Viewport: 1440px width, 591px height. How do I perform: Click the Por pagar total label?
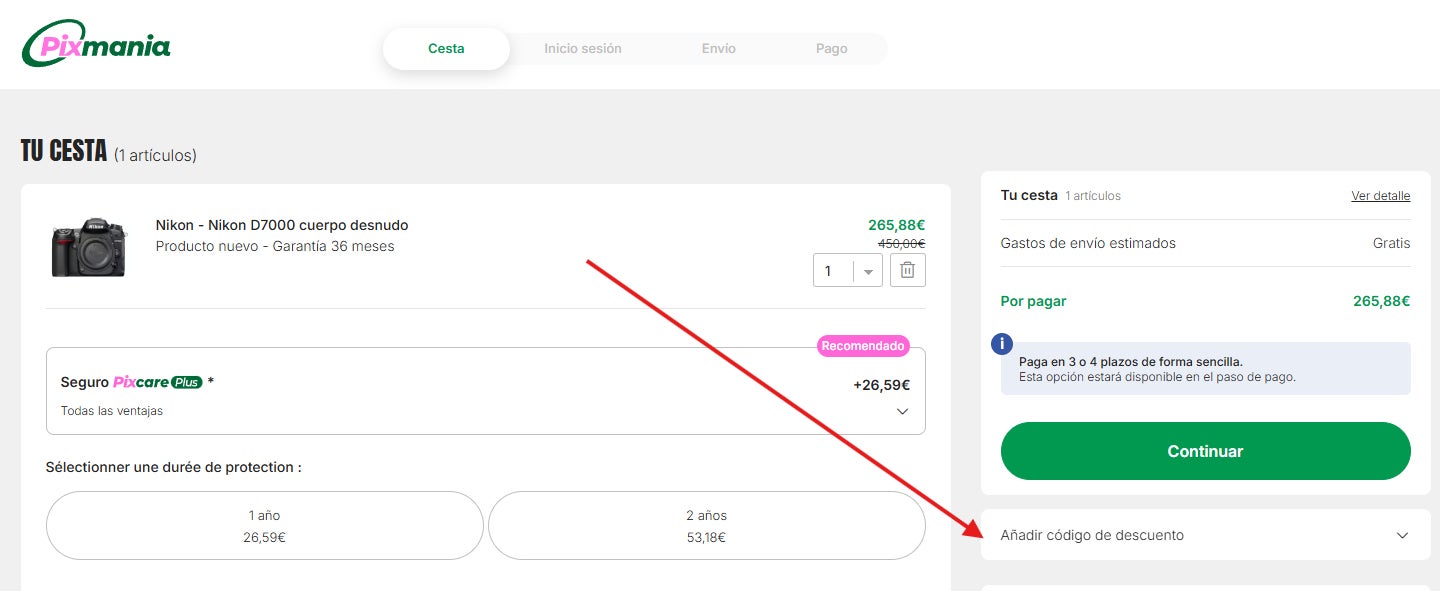[x=1034, y=301]
